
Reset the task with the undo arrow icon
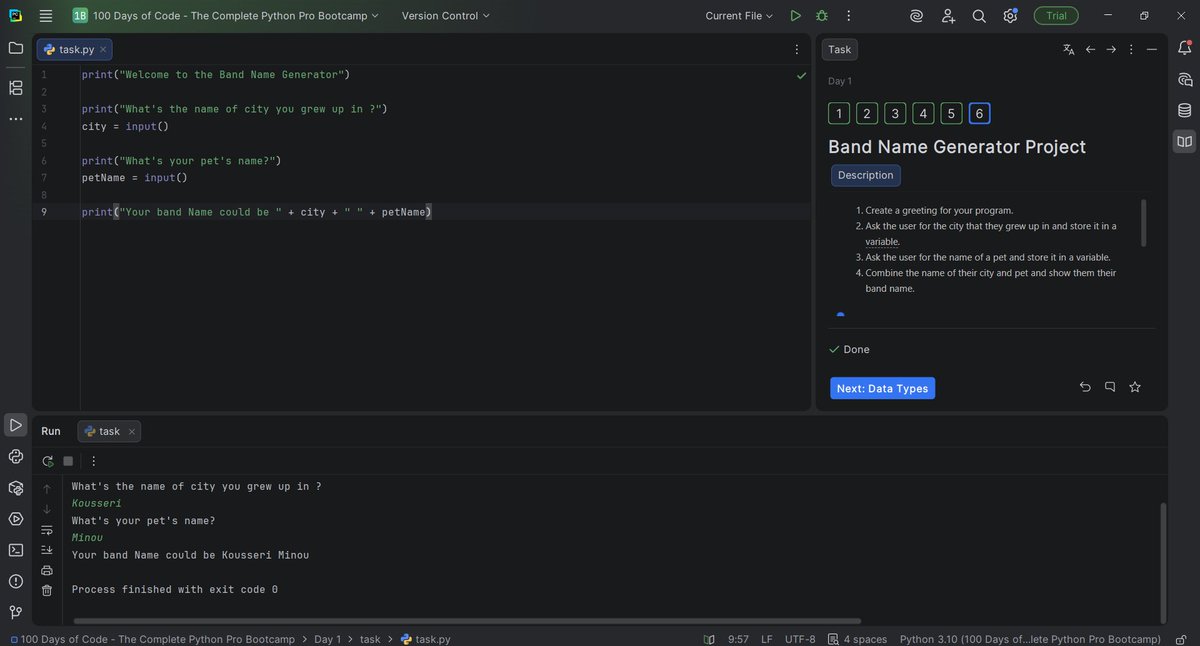(x=1086, y=387)
